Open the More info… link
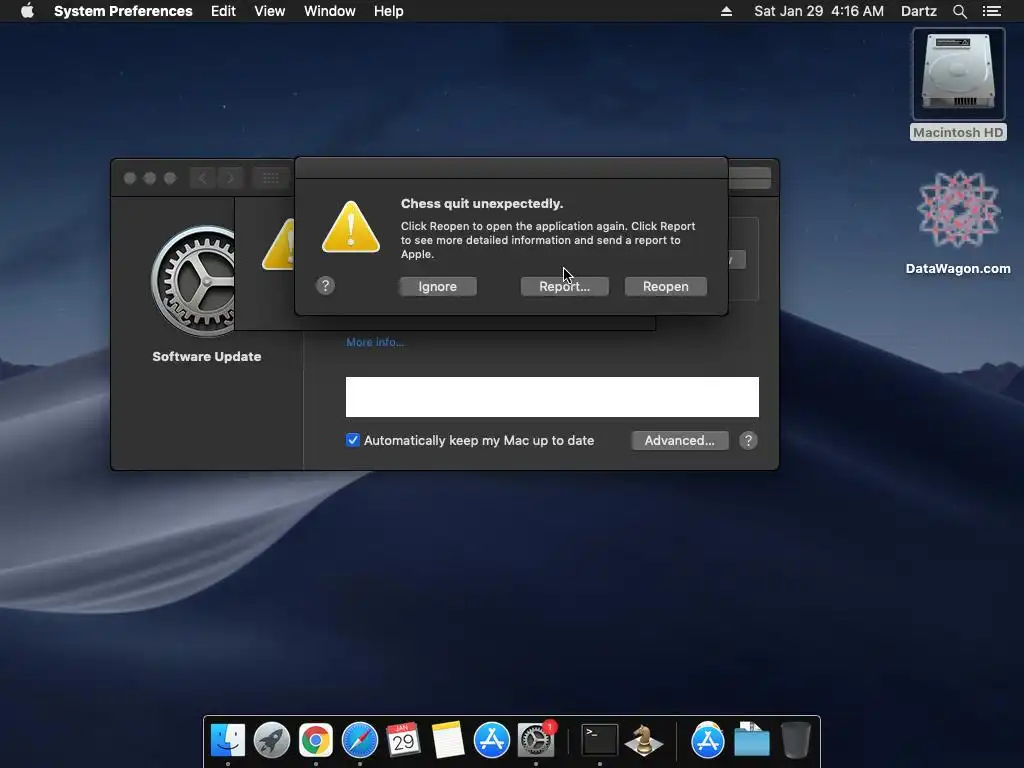 click(375, 342)
